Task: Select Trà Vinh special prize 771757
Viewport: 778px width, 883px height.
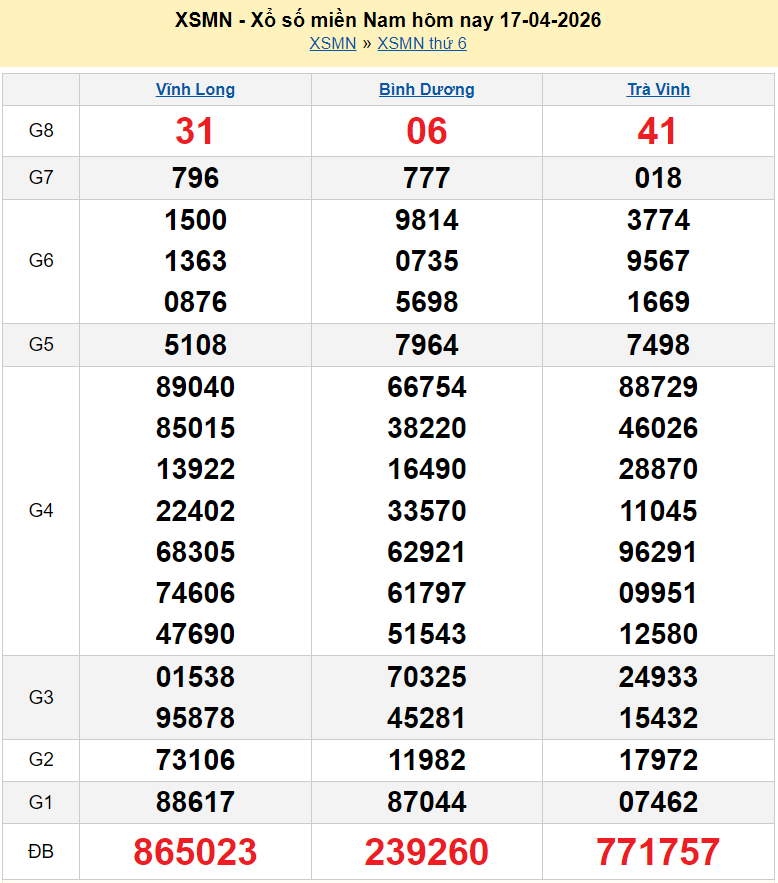Action: [657, 852]
